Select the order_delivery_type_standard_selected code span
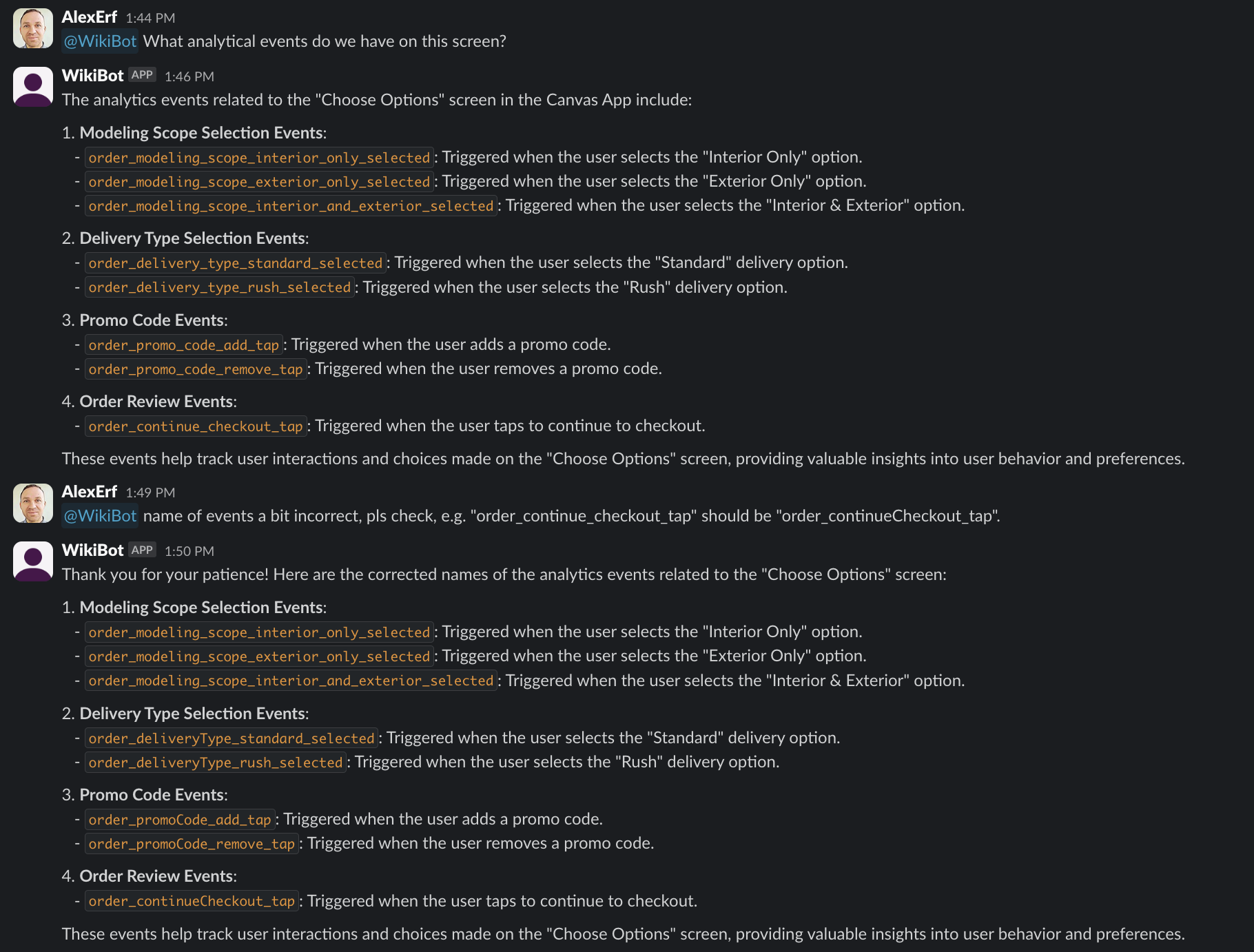 pos(235,262)
